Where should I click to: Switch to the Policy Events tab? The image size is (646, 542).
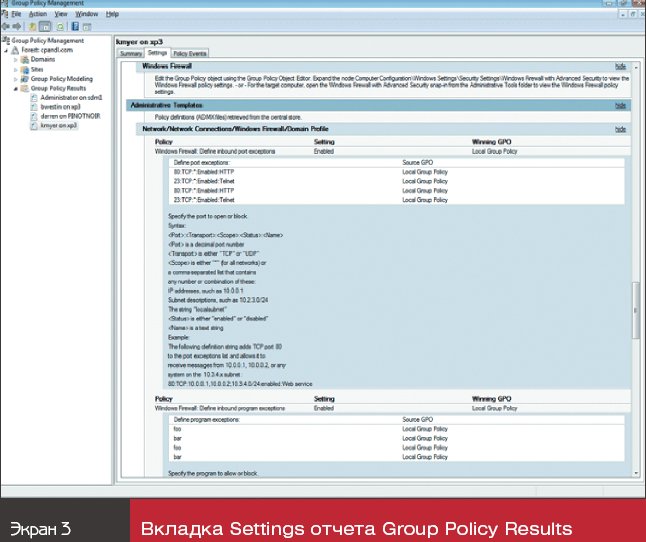(189, 52)
